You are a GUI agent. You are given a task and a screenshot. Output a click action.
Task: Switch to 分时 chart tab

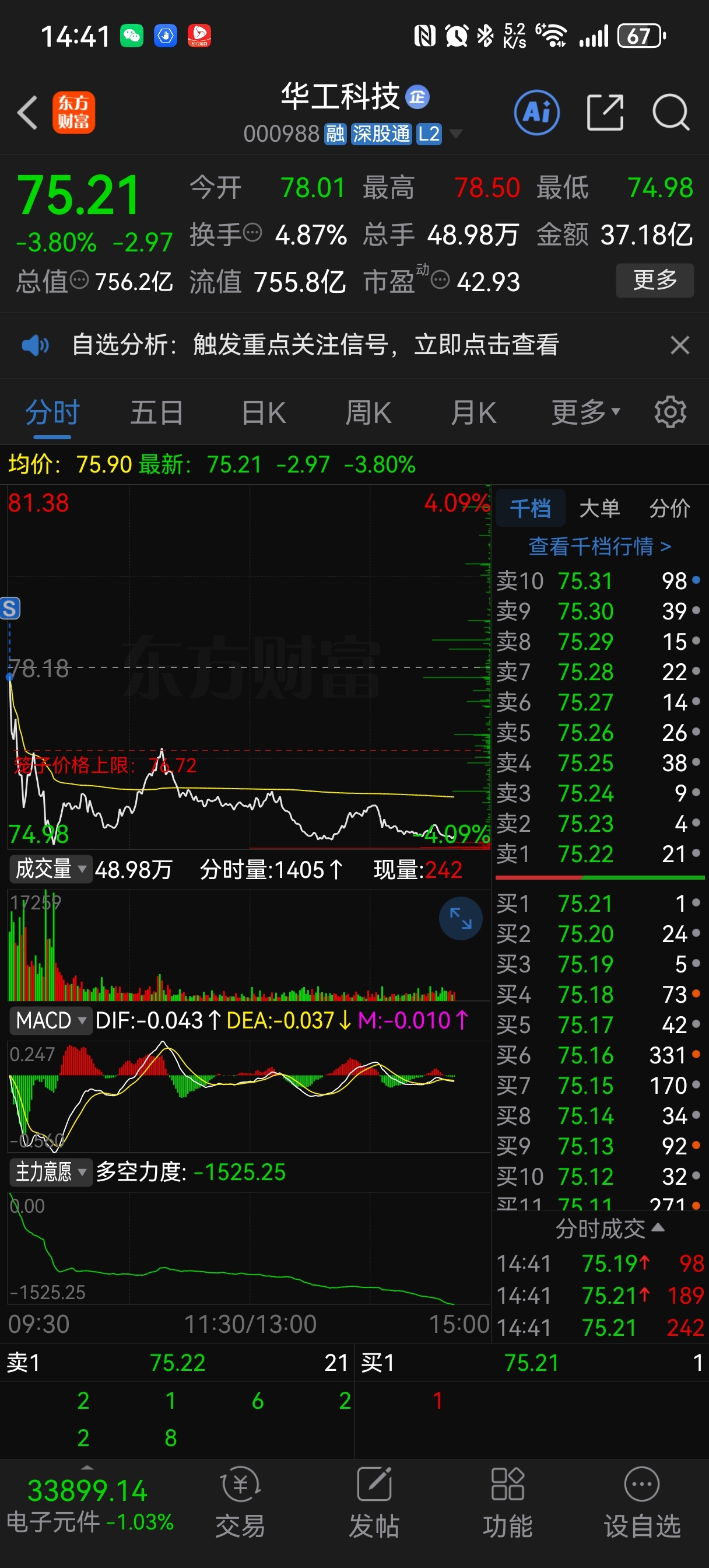coord(52,412)
